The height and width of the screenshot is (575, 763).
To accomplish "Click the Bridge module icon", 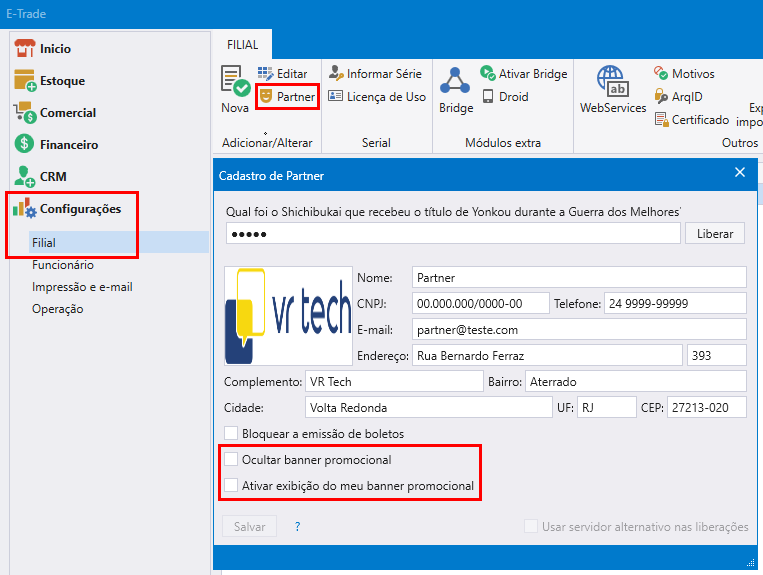I will click(x=456, y=83).
